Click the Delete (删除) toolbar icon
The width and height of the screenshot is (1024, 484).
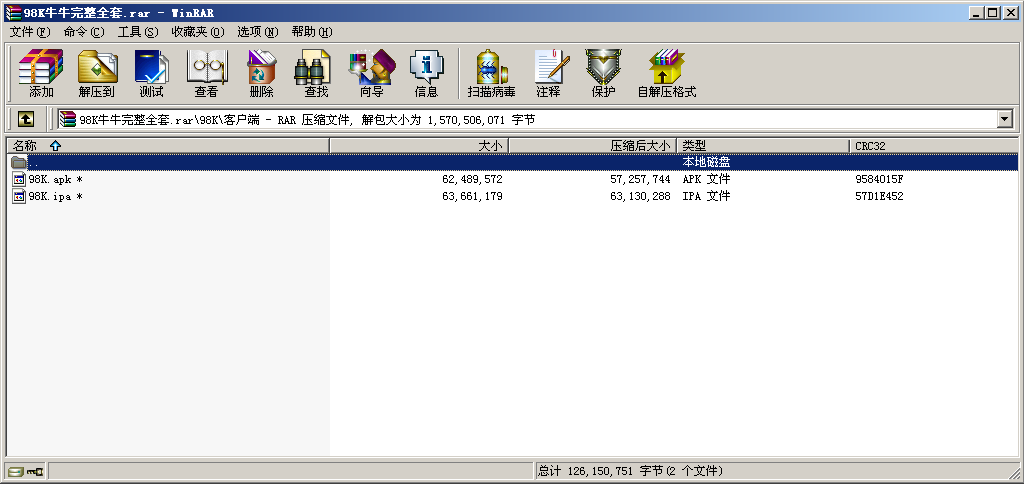pyautogui.click(x=261, y=74)
